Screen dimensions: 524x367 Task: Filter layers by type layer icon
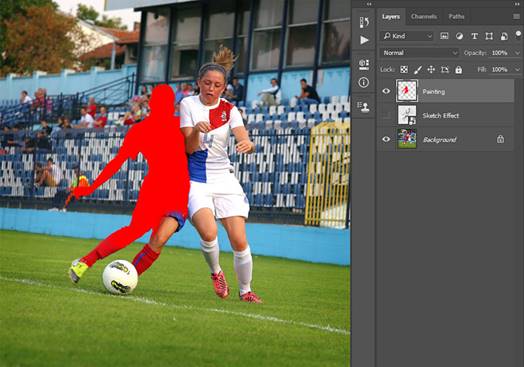[x=474, y=36]
